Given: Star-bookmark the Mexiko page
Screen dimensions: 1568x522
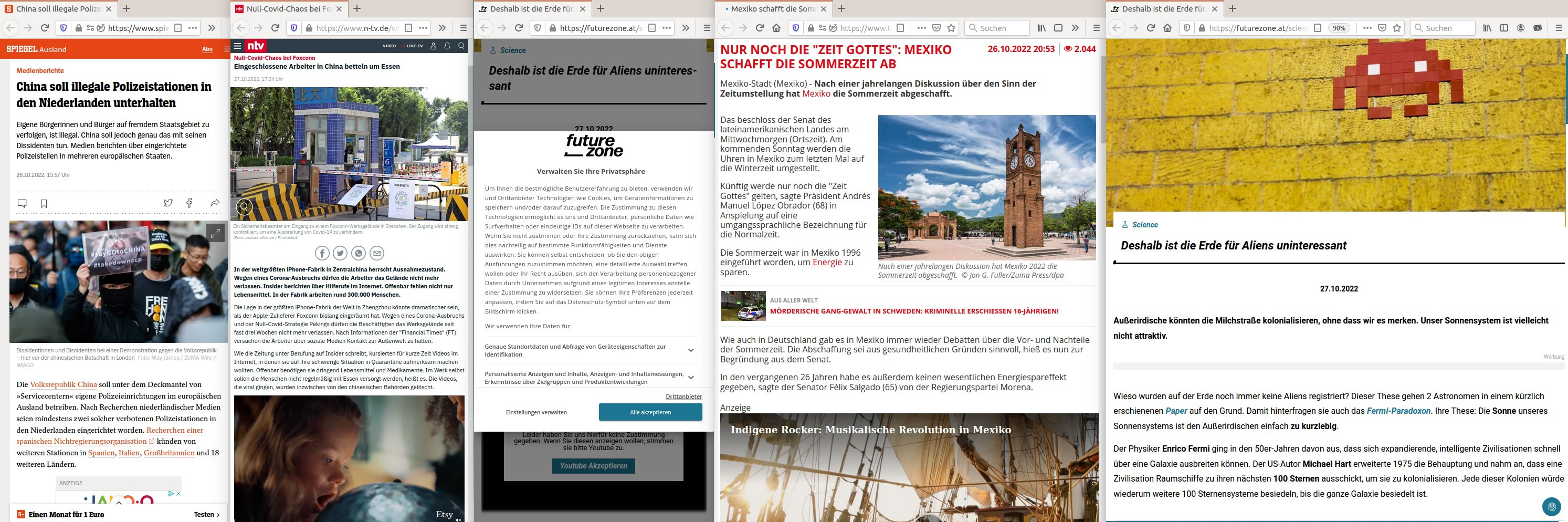Looking at the screenshot, I should coord(951,28).
